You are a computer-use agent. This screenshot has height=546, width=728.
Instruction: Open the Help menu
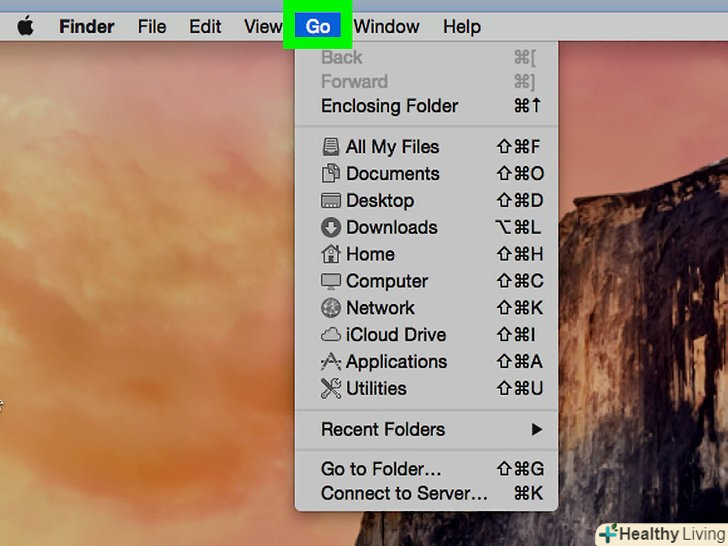[x=462, y=26]
